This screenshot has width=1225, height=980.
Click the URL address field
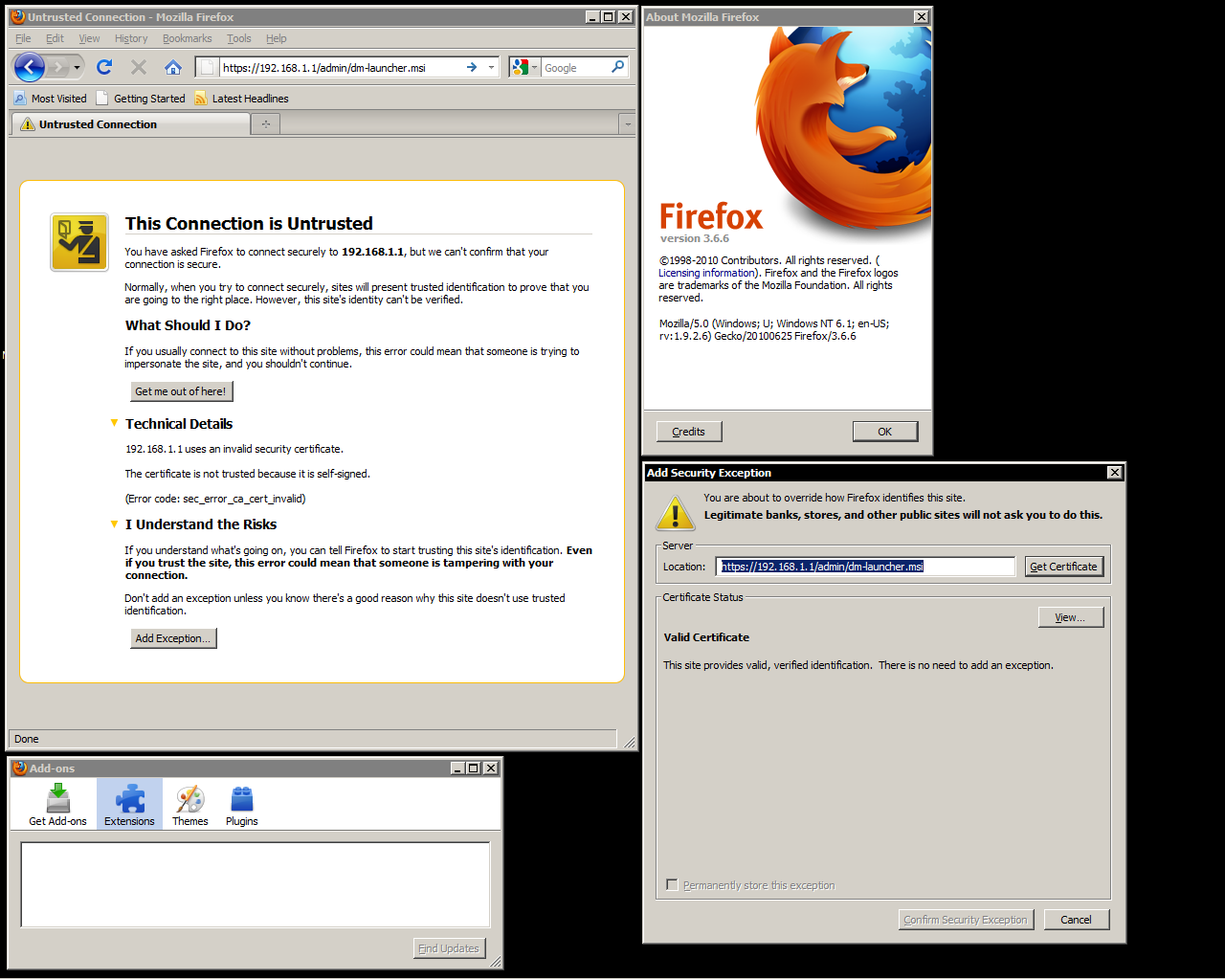pyautogui.click(x=341, y=68)
